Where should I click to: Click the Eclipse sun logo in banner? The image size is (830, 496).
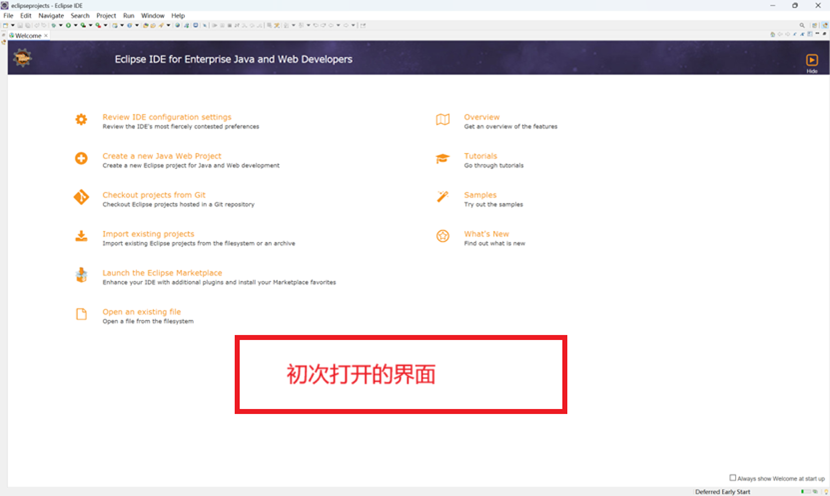point(22,57)
